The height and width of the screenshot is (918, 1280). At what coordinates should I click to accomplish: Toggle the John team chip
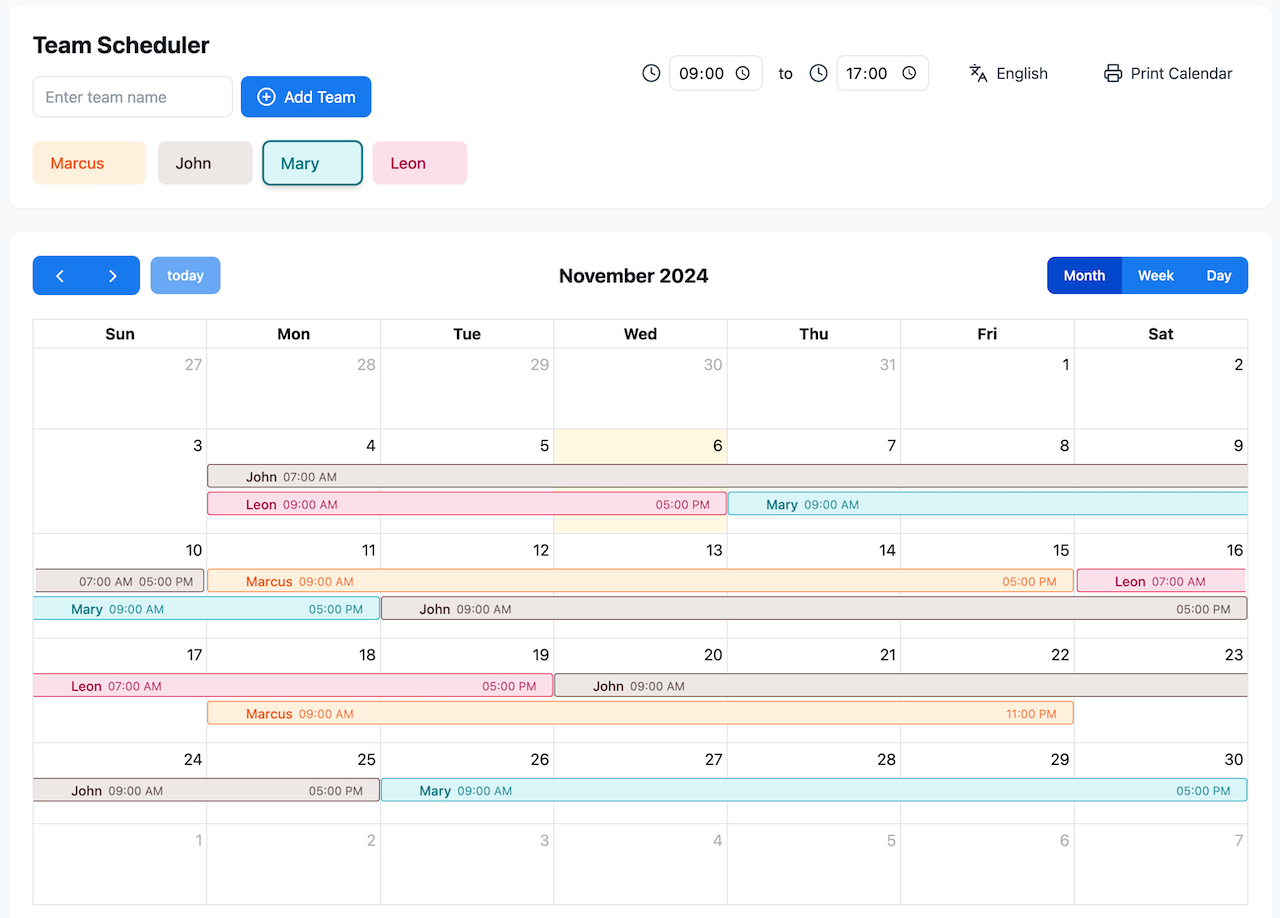(205, 163)
